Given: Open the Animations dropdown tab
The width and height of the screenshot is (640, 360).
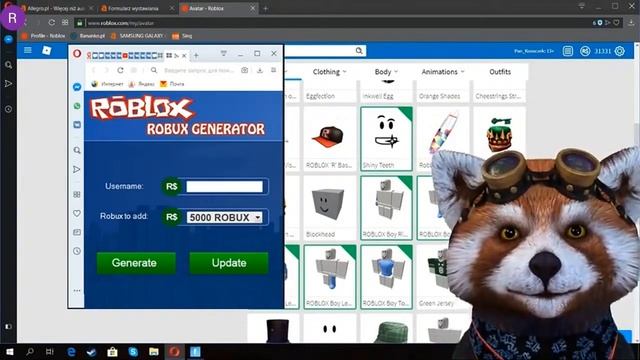Looking at the screenshot, I should [x=442, y=72].
